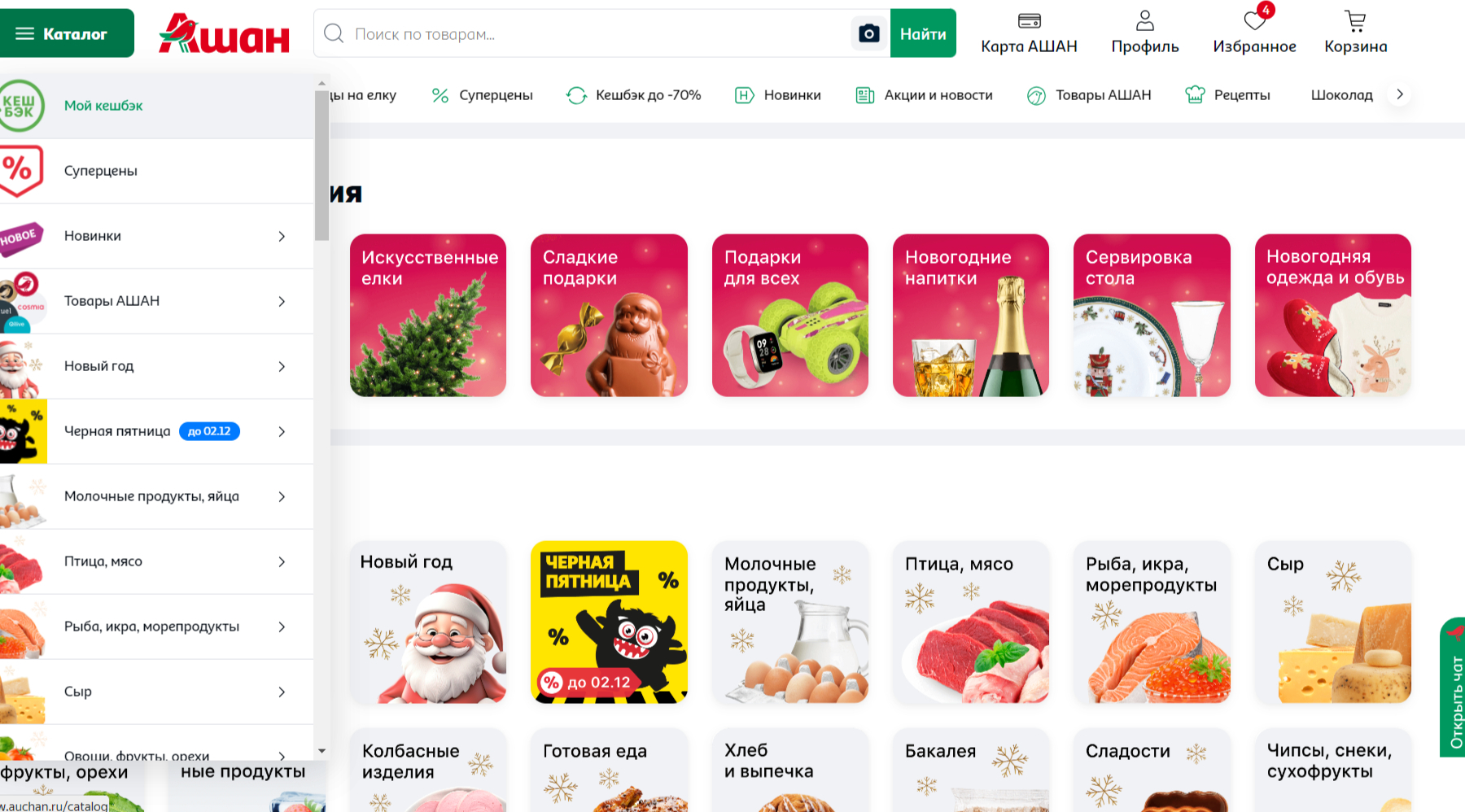Select Суперцены percent icon in sidebar
The width and height of the screenshot is (1465, 812).
[x=21, y=171]
